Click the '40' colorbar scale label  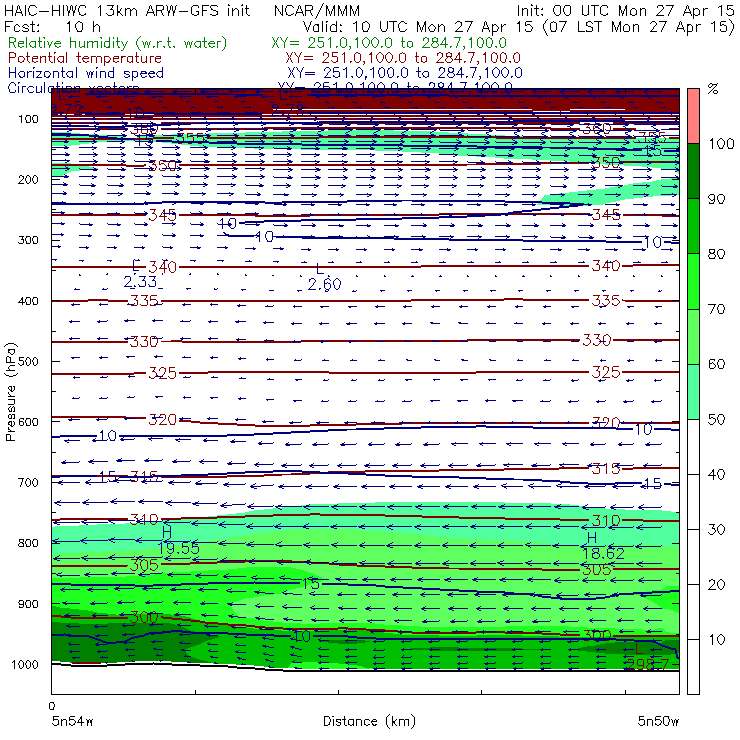[716, 475]
